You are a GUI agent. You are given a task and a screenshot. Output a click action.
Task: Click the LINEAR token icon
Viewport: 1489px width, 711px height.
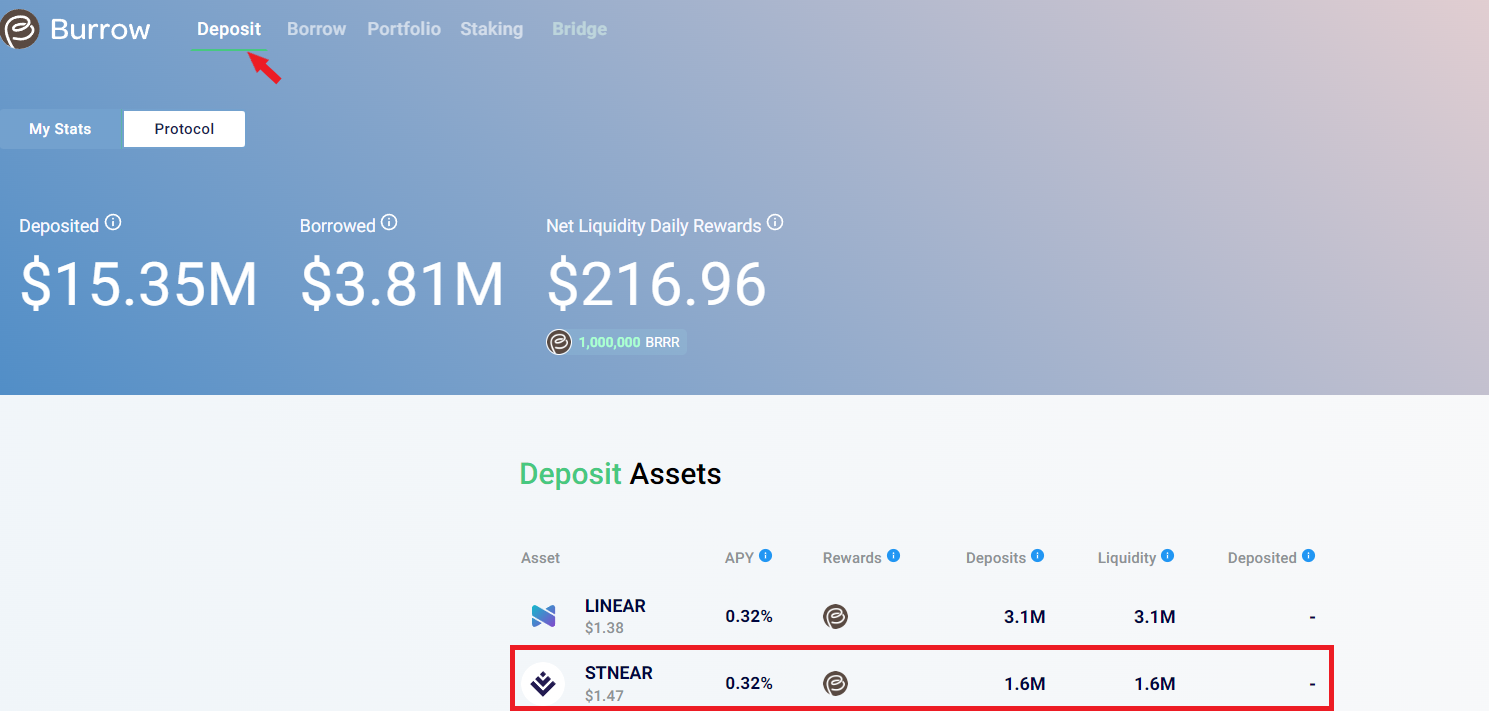point(543,616)
